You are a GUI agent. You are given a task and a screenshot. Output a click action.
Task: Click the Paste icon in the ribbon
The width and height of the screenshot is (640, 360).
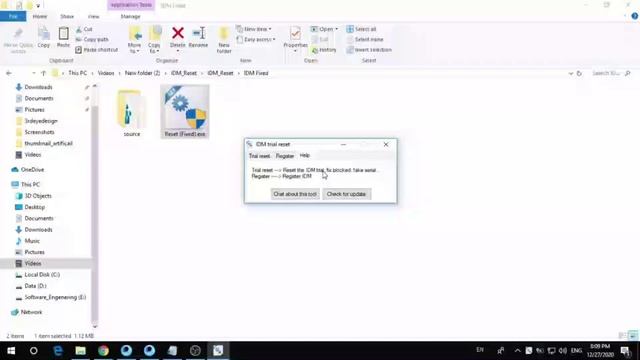click(x=63, y=34)
